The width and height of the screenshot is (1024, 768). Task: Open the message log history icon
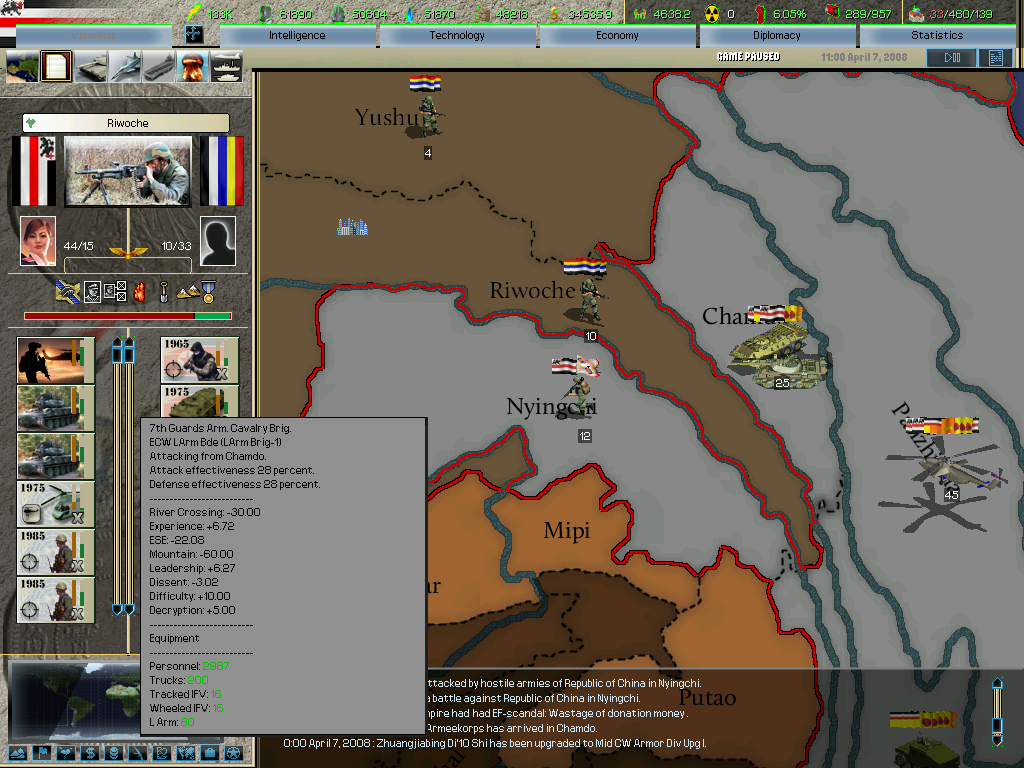[x=994, y=58]
